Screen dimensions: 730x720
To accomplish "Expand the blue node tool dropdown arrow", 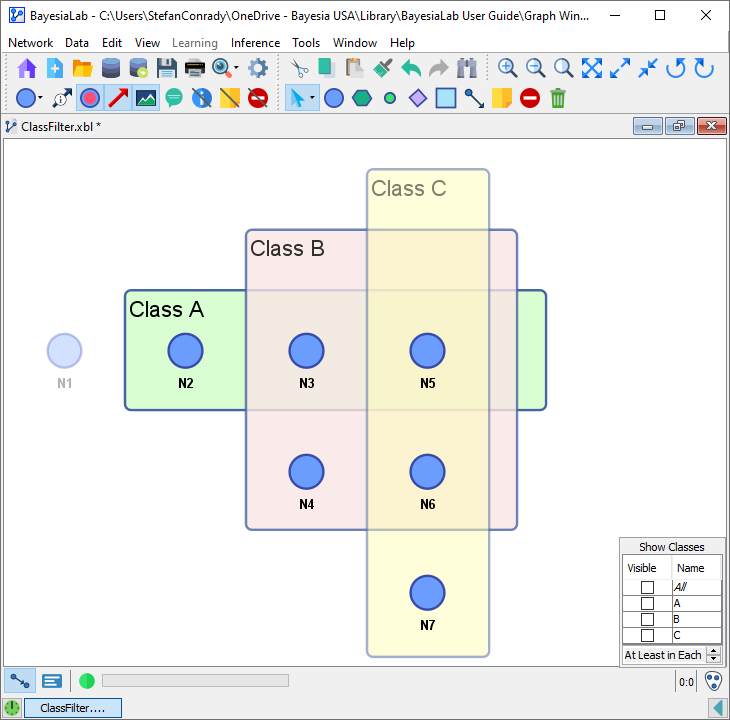I will (40, 98).
